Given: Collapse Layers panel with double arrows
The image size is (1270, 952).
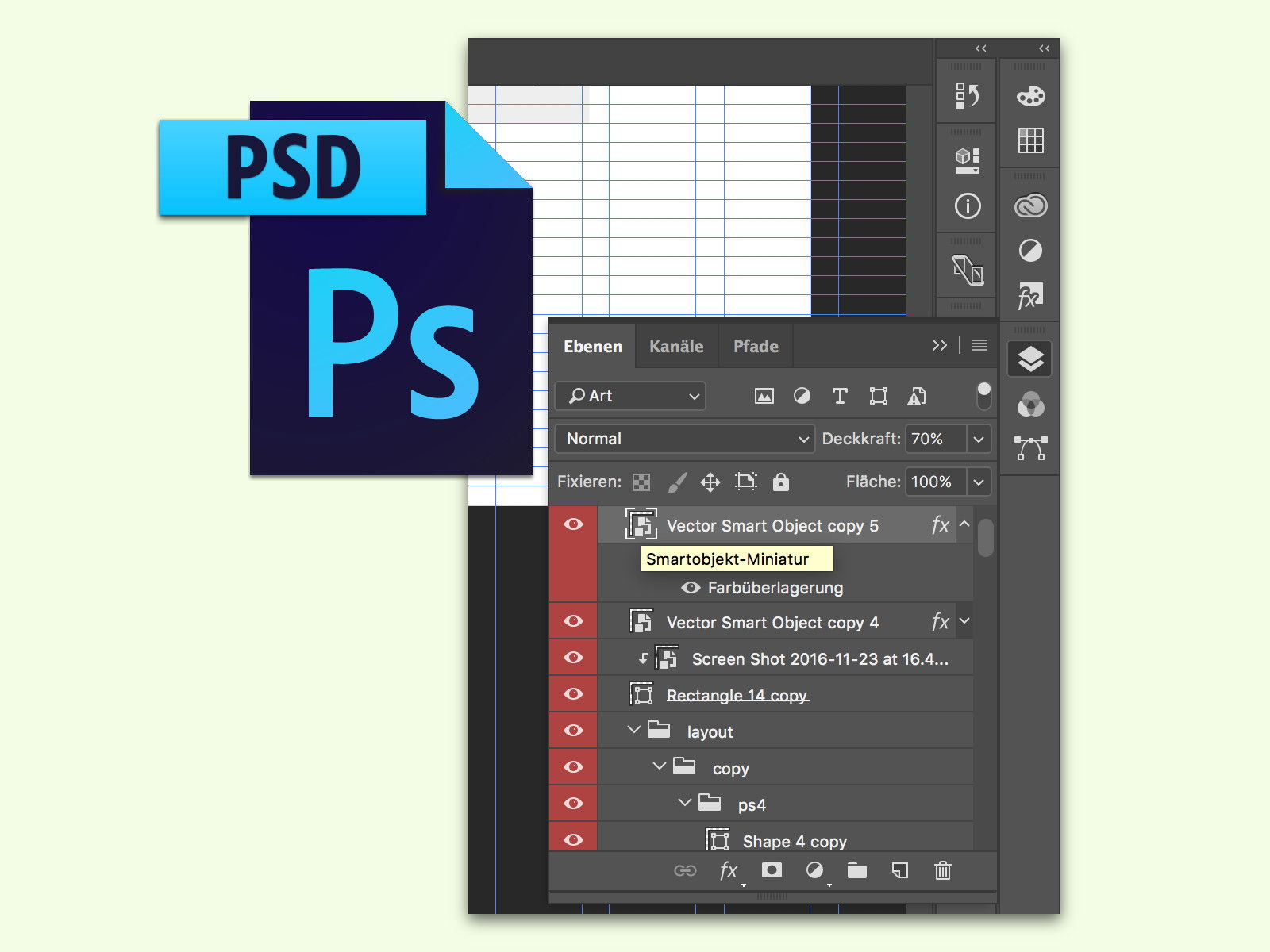Looking at the screenshot, I should (x=940, y=345).
